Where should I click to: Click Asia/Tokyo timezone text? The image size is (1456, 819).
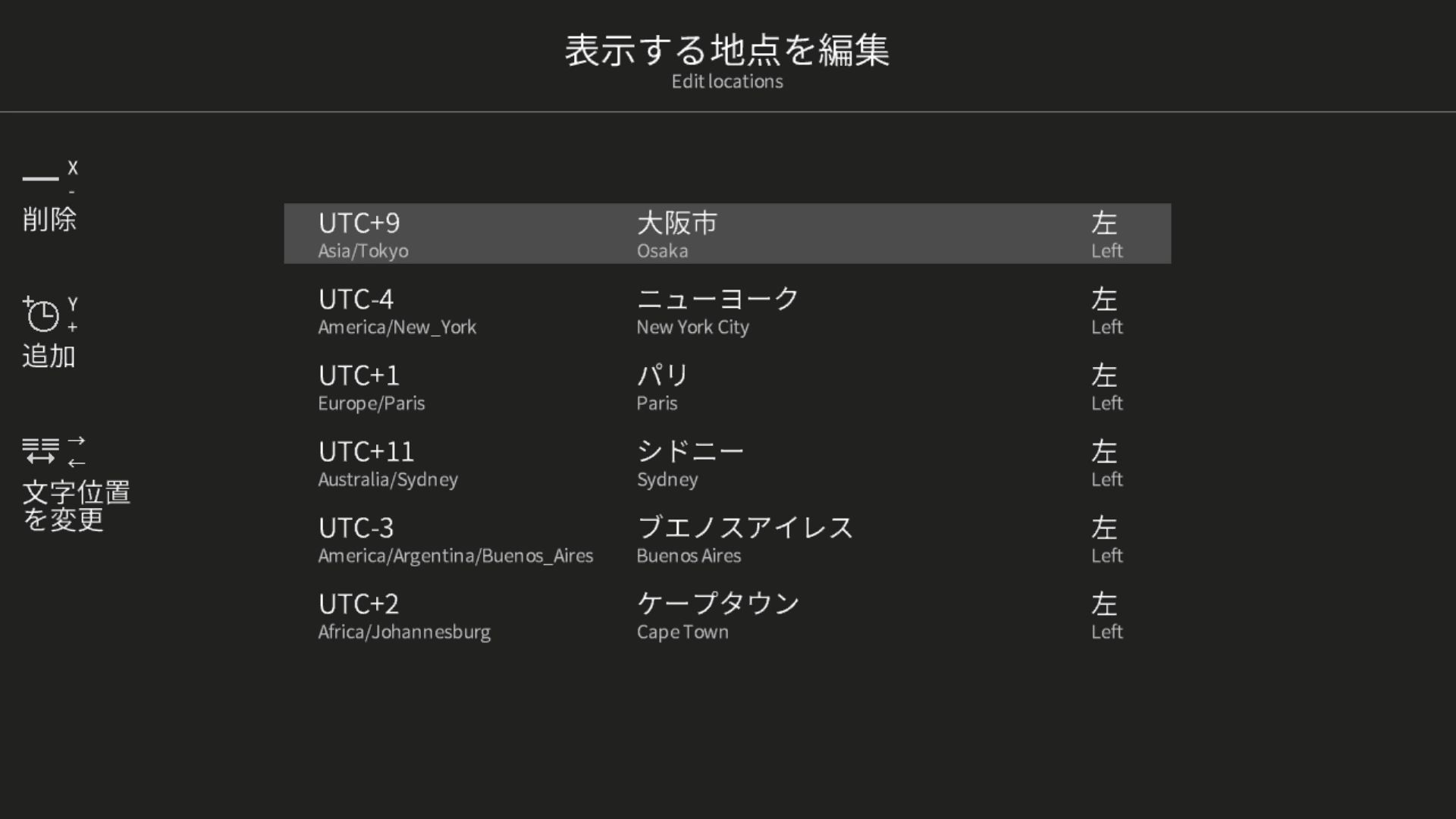pos(363,251)
